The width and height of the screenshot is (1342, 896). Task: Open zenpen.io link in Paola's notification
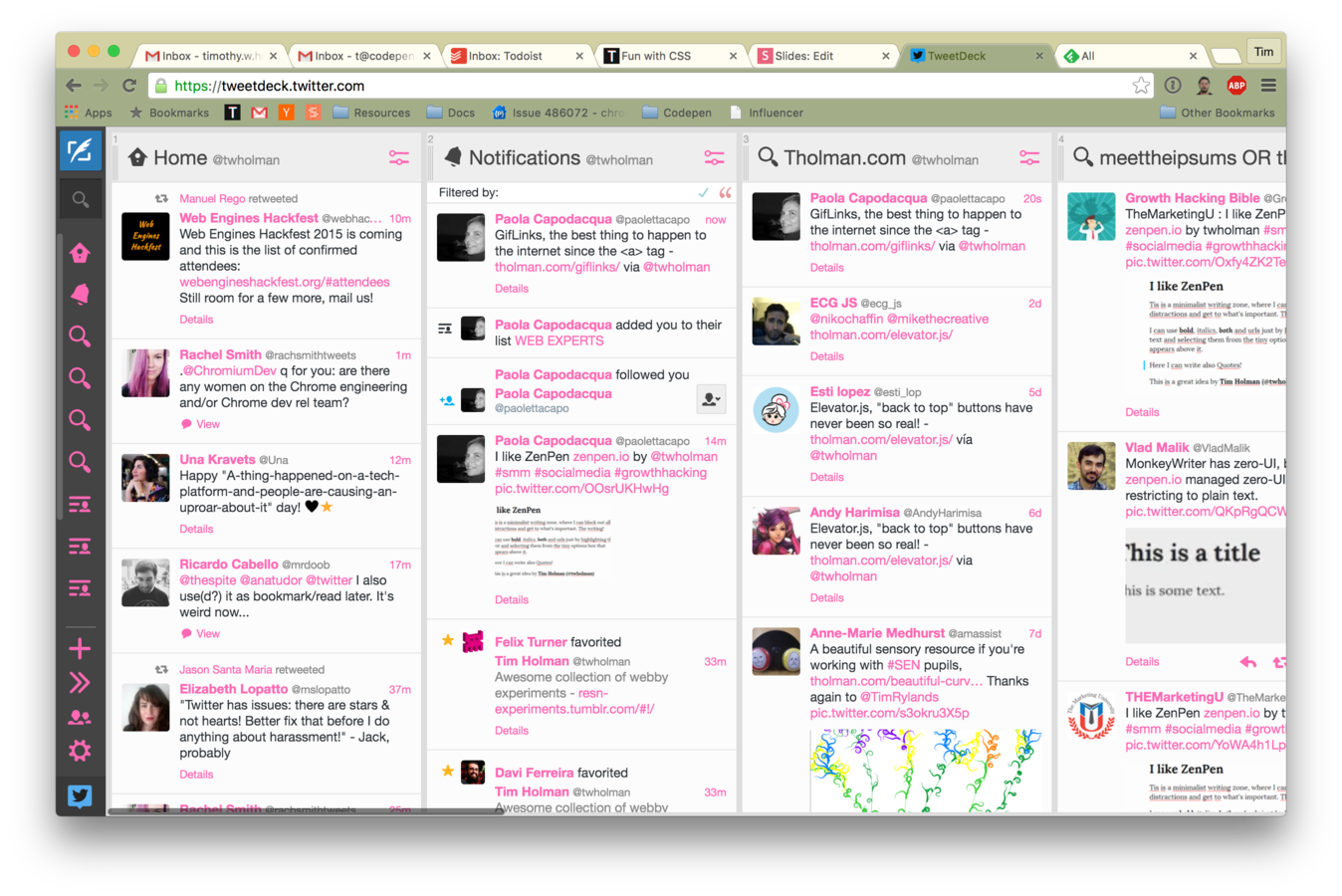(x=600, y=457)
